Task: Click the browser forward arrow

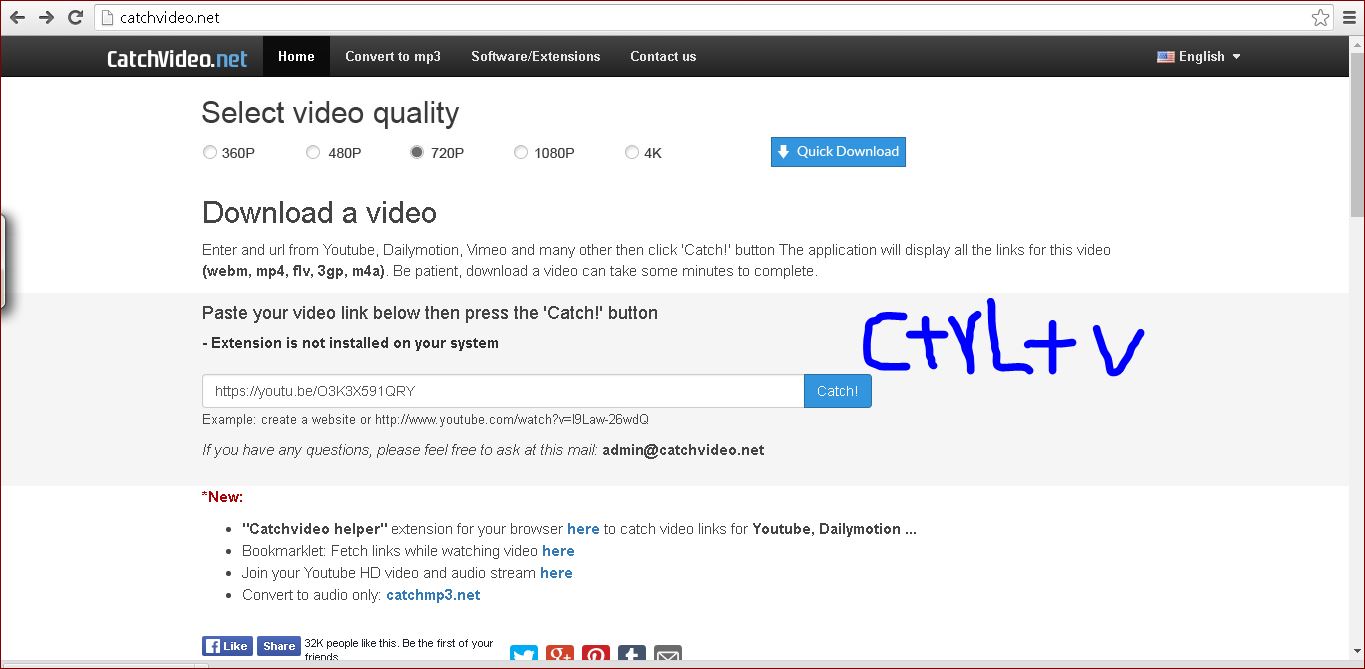Action: [x=46, y=18]
